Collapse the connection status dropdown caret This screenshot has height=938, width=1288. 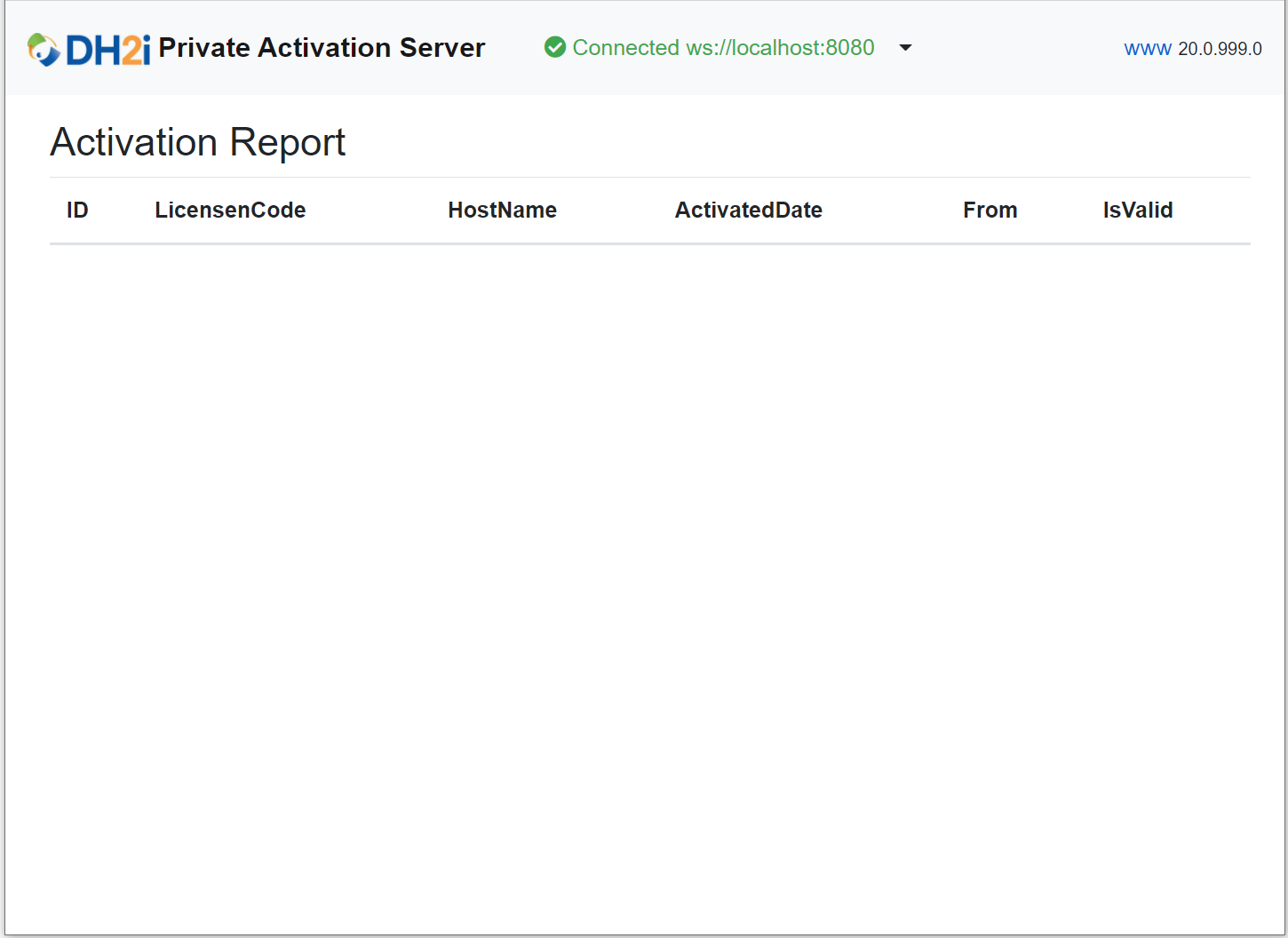(905, 47)
